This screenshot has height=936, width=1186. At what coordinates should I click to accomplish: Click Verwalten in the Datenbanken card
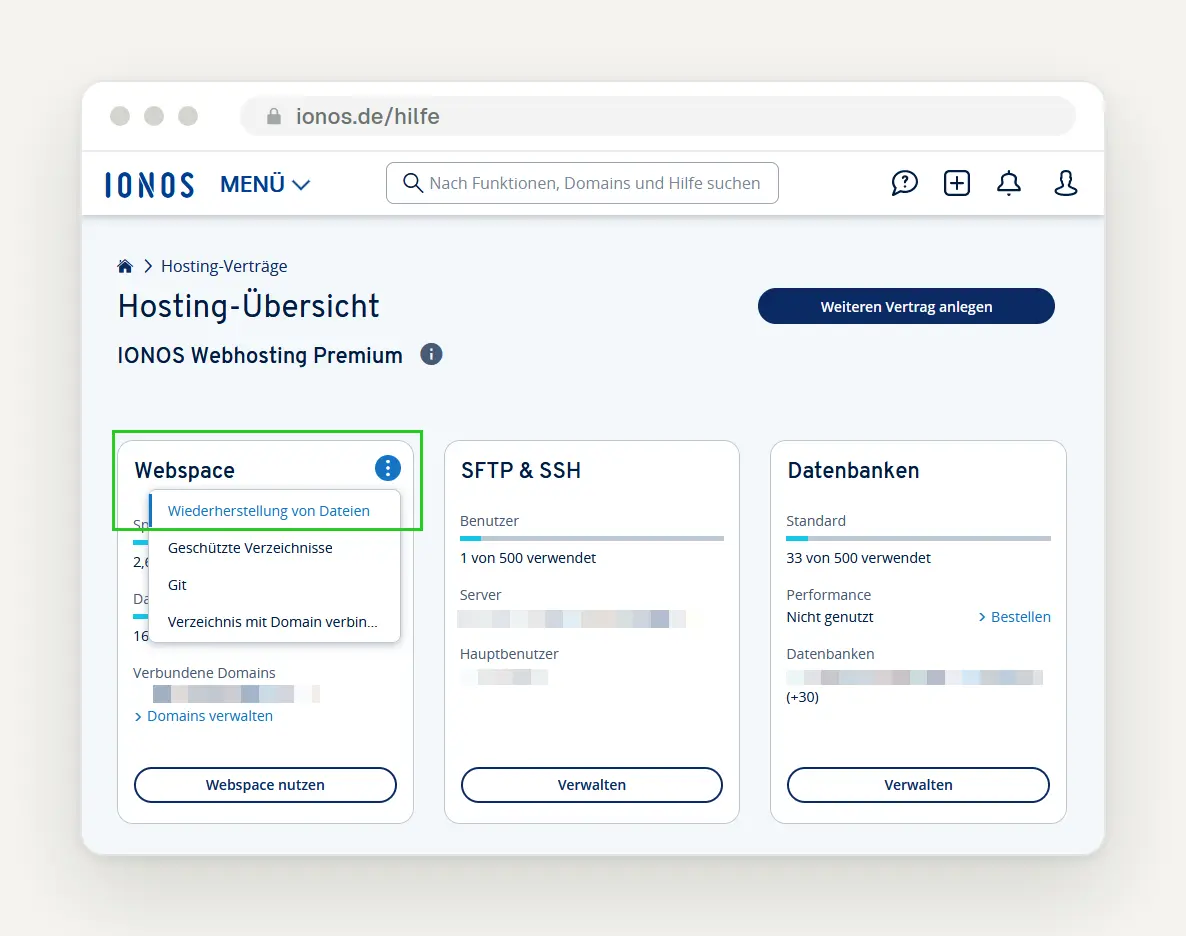click(x=918, y=785)
